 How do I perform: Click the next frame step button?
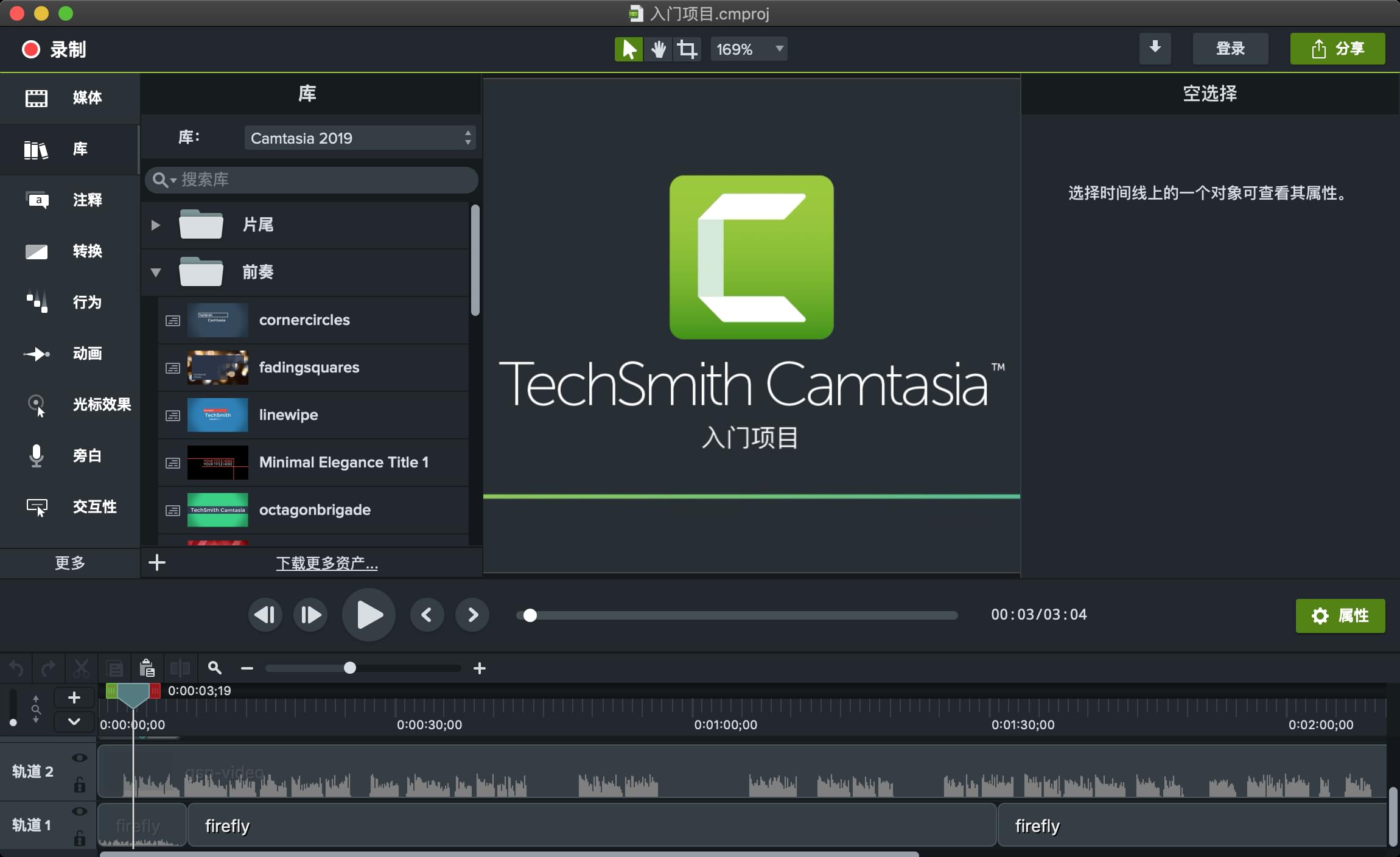point(310,615)
